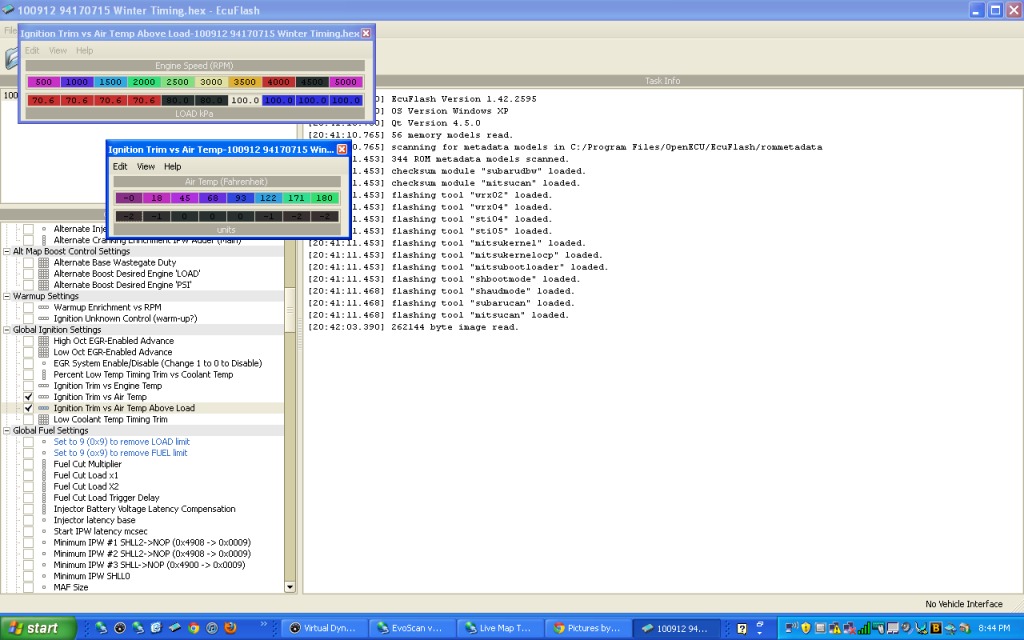Select the 3000 RPM axis cell
Screen dimensions: 1024x640
click(211, 82)
